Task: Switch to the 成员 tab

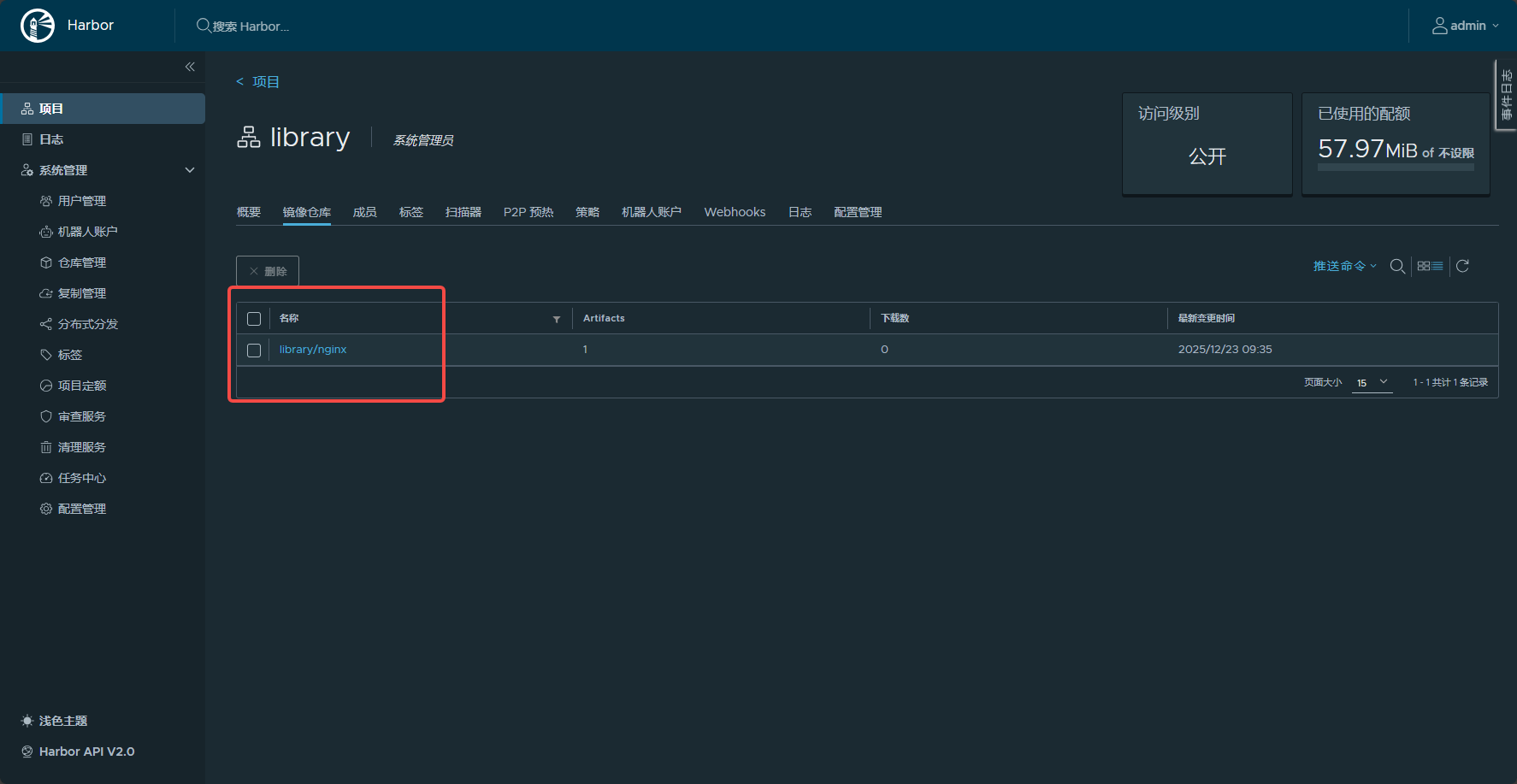Action: [365, 212]
